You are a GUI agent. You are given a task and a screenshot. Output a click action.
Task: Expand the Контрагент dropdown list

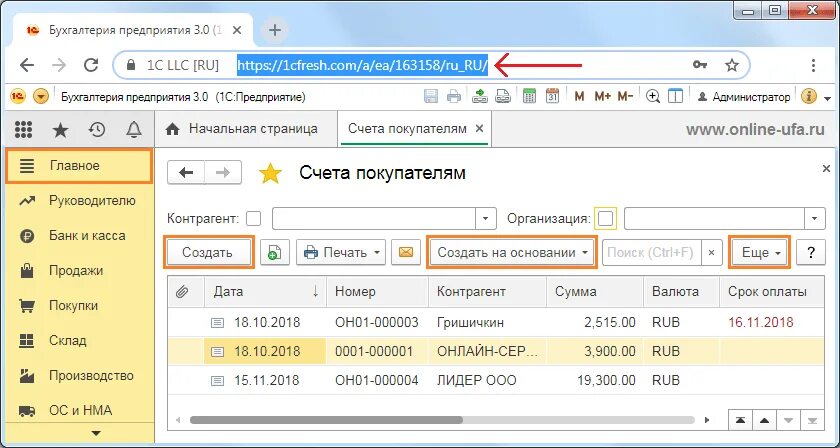[485, 219]
